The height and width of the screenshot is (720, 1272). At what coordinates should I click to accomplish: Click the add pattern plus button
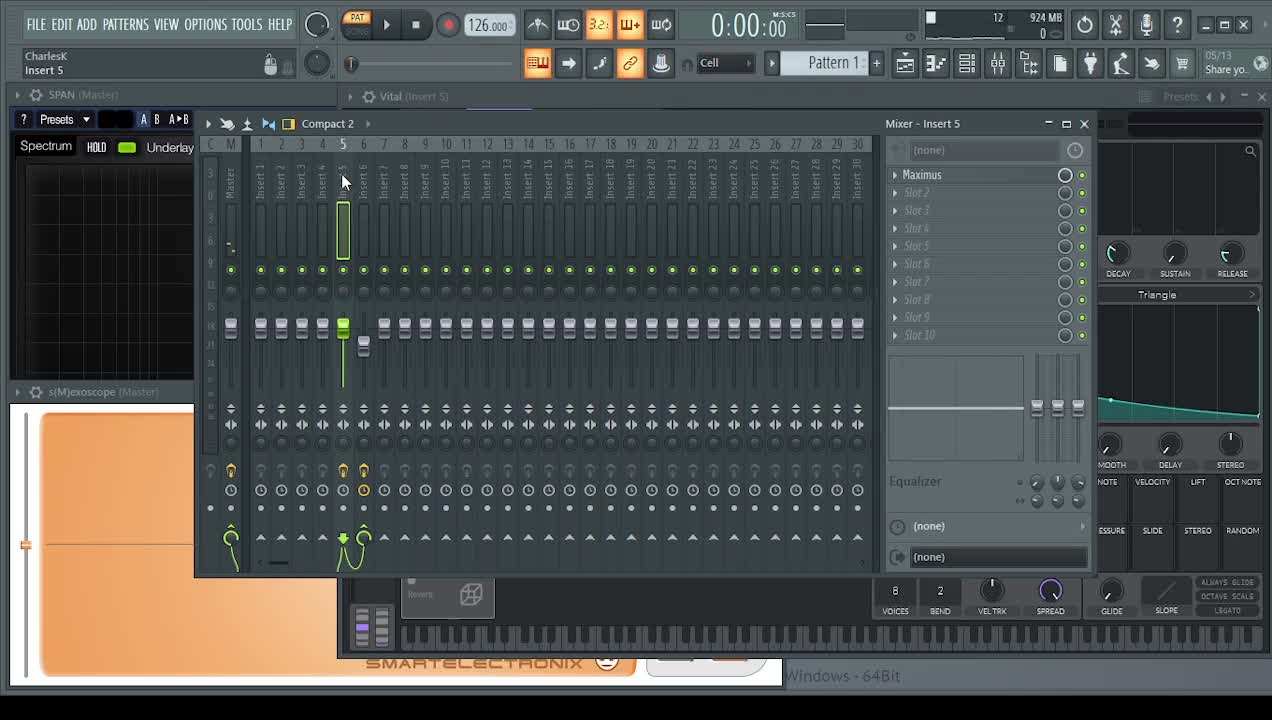pos(877,63)
